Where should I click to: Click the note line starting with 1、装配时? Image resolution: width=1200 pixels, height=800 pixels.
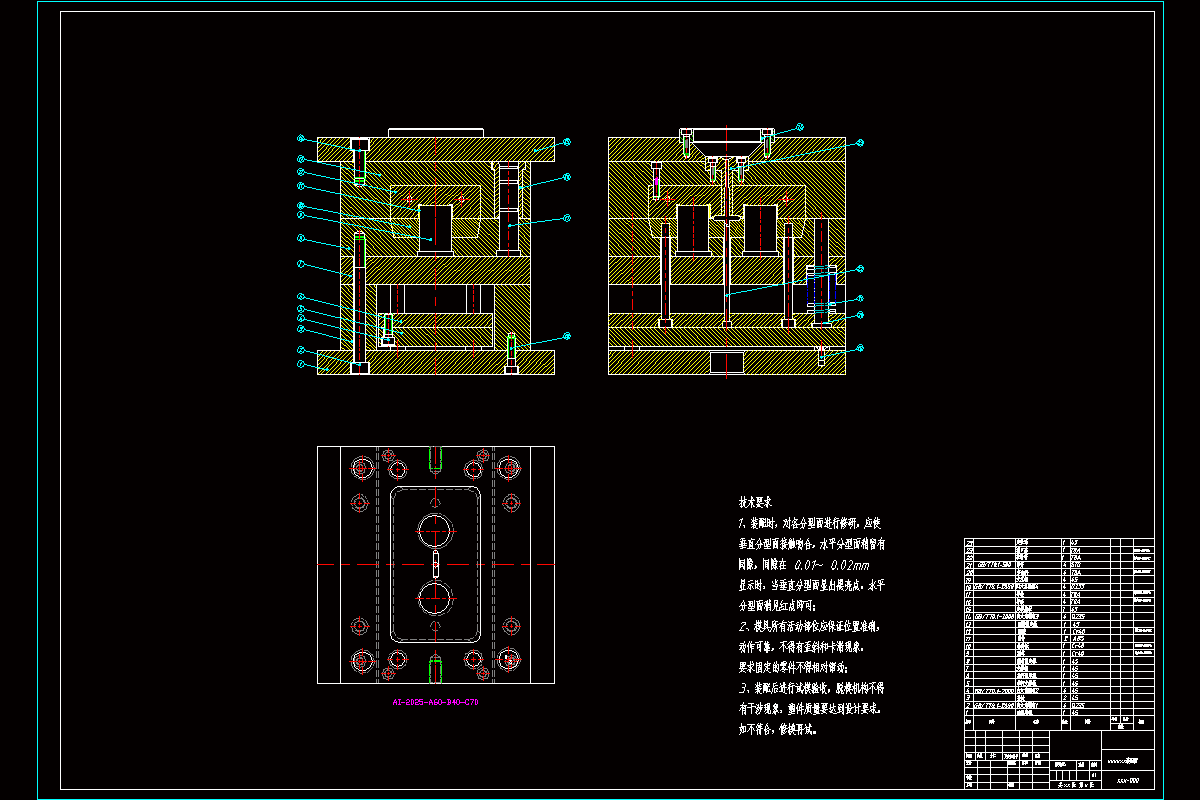[x=809, y=523]
